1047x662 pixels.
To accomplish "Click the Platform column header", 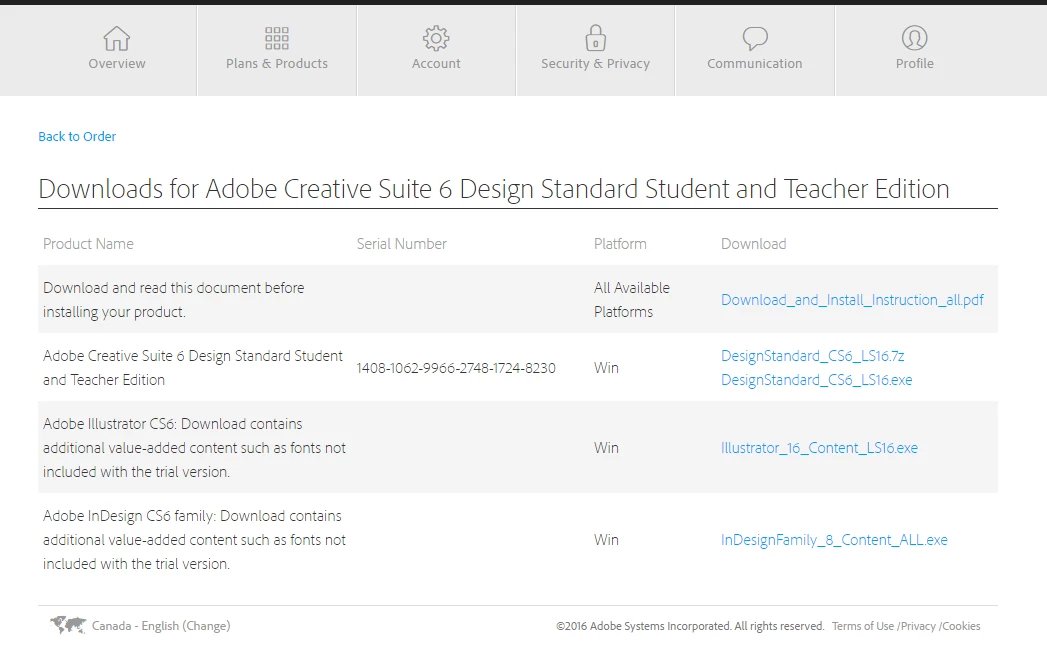I will [x=620, y=244].
